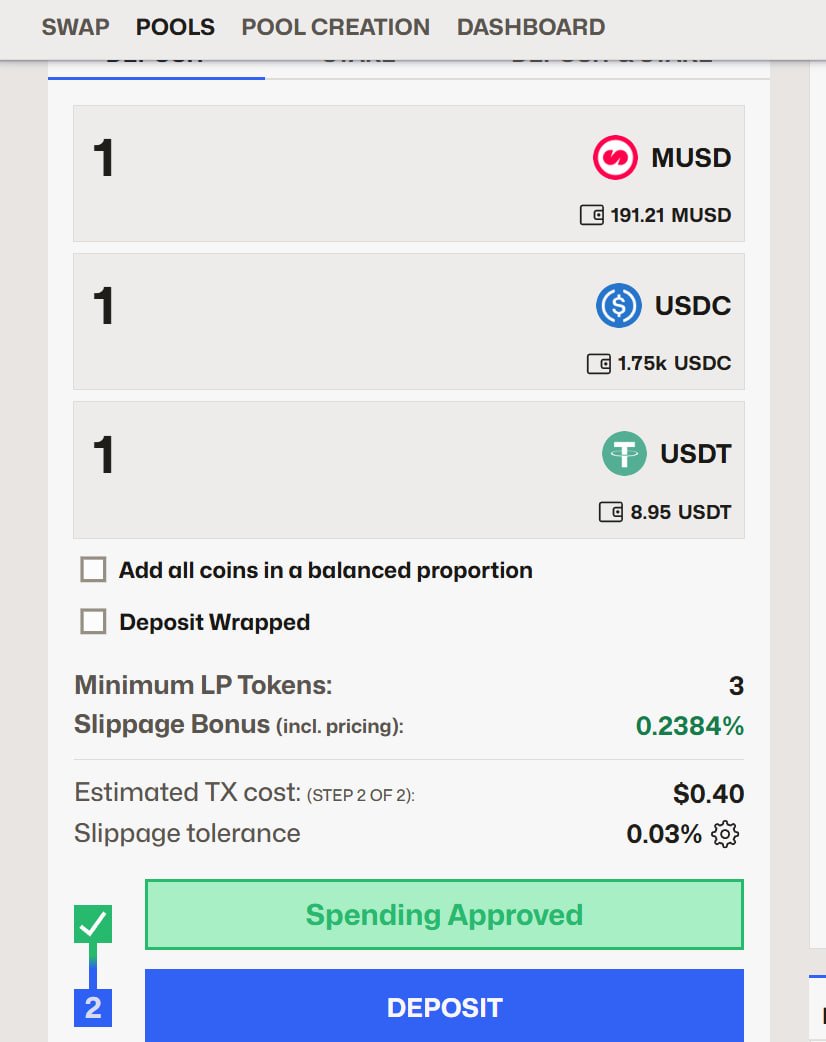The width and height of the screenshot is (826, 1042).
Task: Go to the Pools section
Action: (x=175, y=27)
